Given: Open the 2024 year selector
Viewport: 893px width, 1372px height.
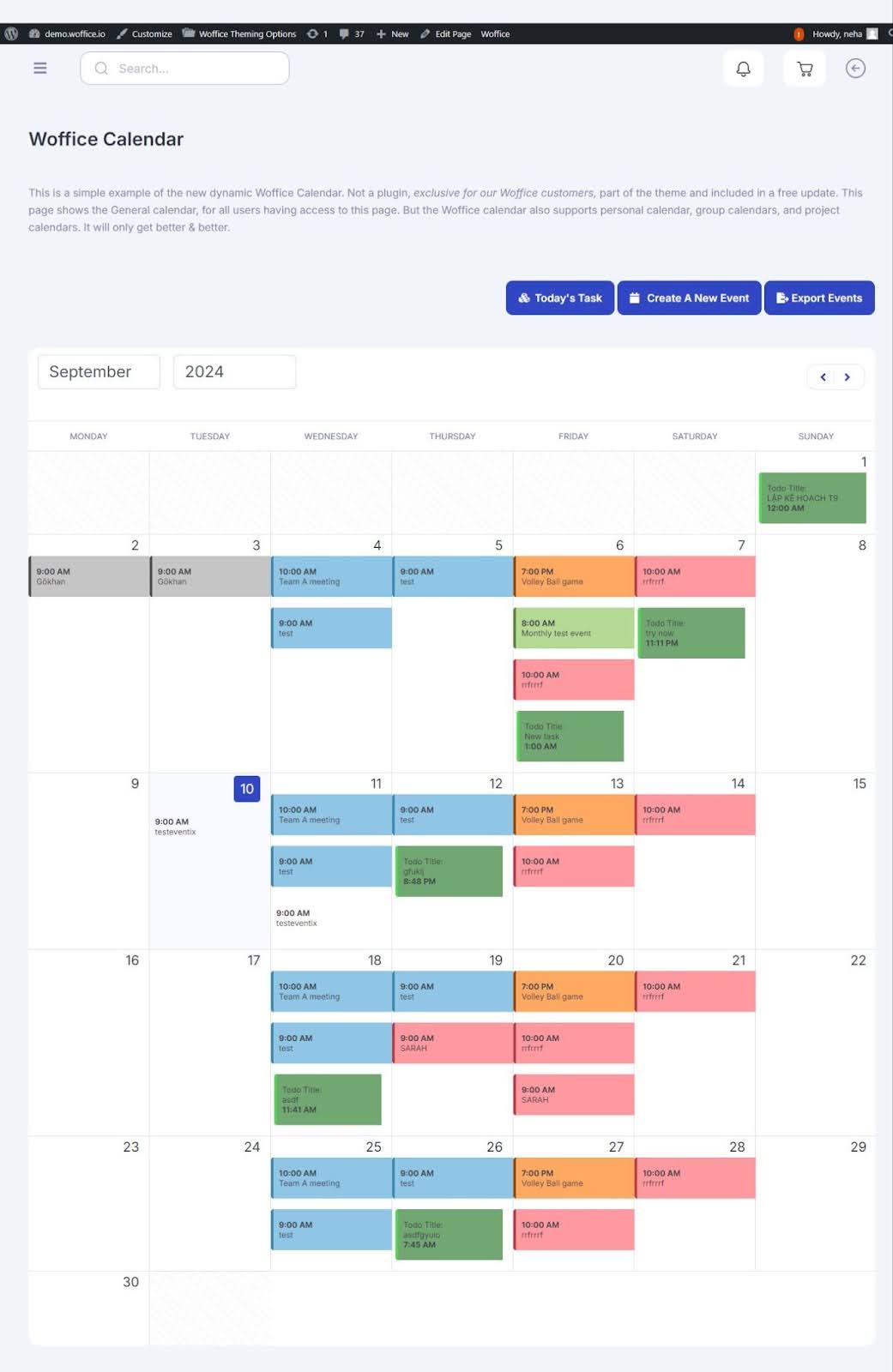Looking at the screenshot, I should tap(234, 372).
